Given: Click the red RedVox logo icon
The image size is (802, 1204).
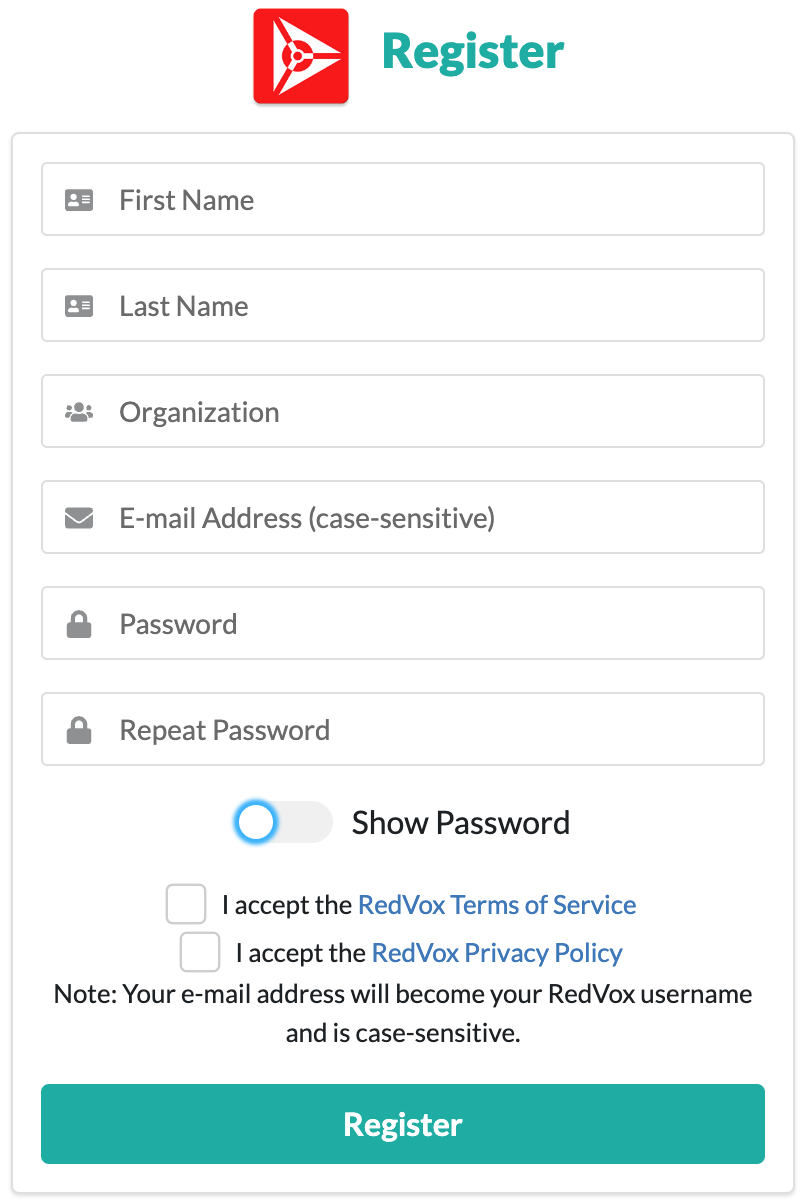Looking at the screenshot, I should [x=301, y=56].
